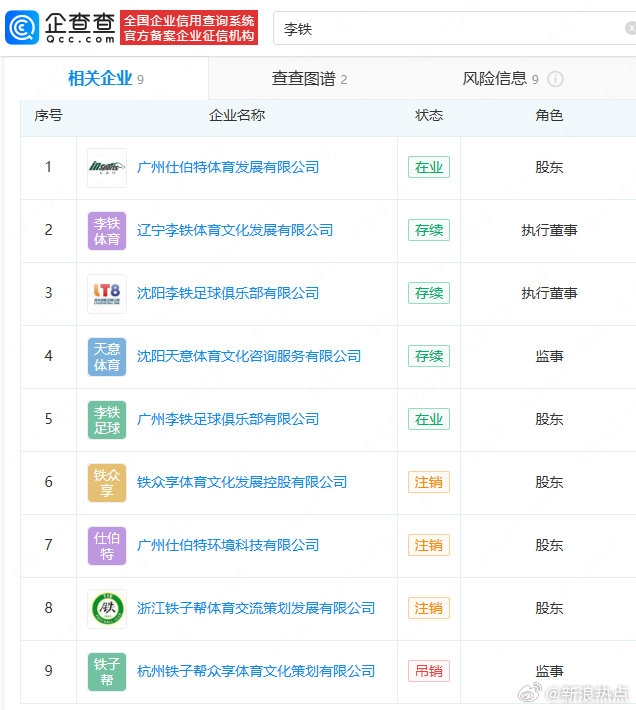Click the blue 天意体育 logo badge

(x=107, y=356)
